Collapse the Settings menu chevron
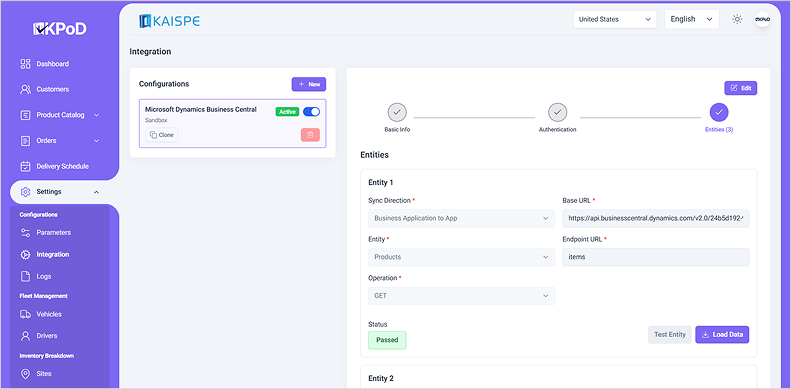 click(x=96, y=192)
